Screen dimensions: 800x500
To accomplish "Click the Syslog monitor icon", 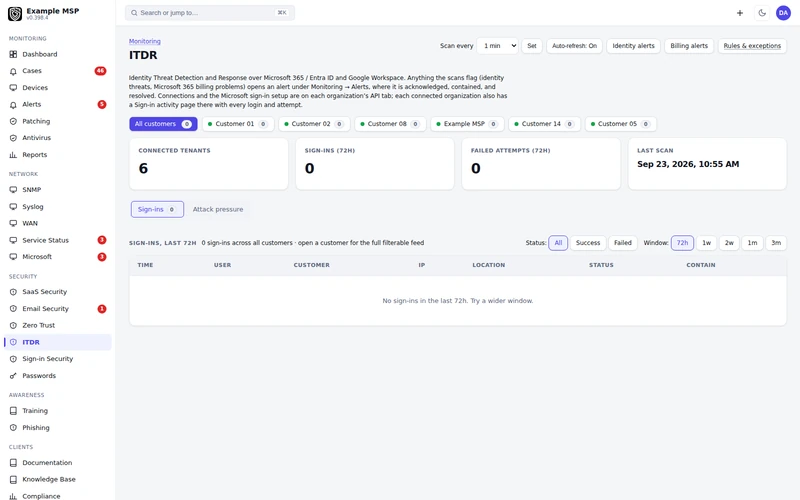I will 13,207.
